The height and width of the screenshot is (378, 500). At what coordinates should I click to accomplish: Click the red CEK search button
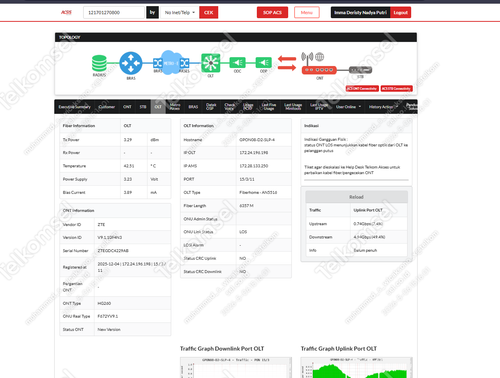point(209,13)
